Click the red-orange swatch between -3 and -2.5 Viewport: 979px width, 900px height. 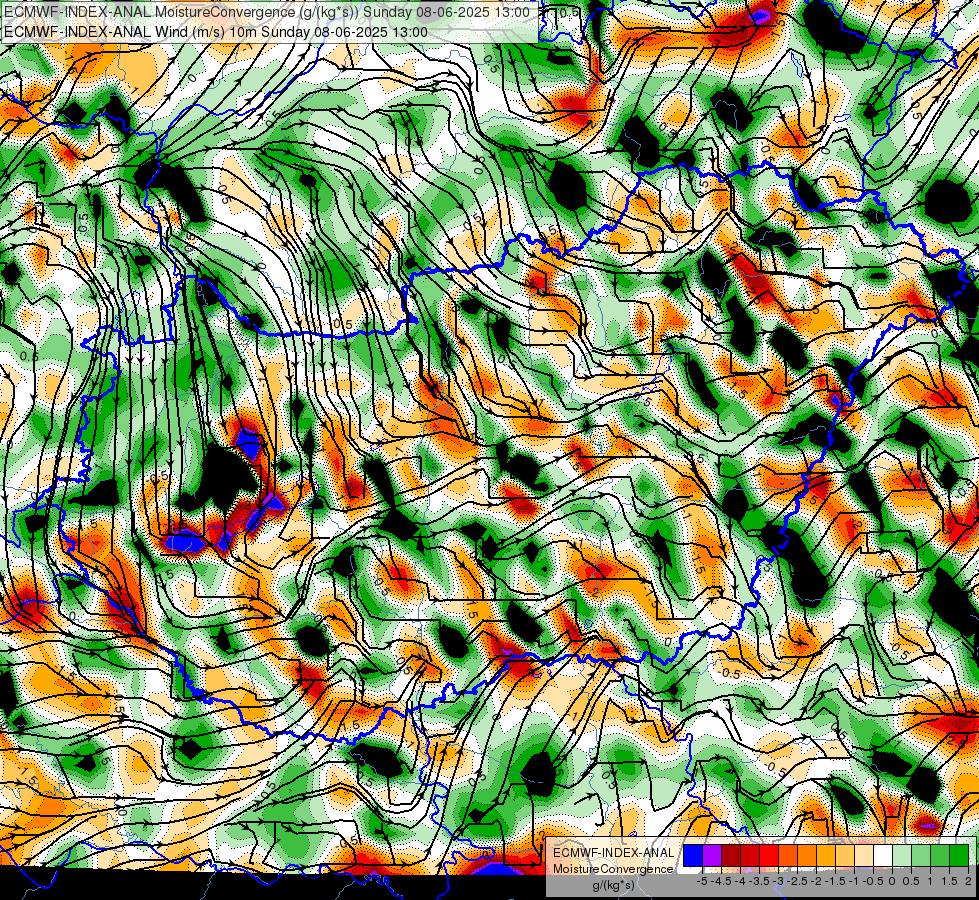(x=788, y=855)
